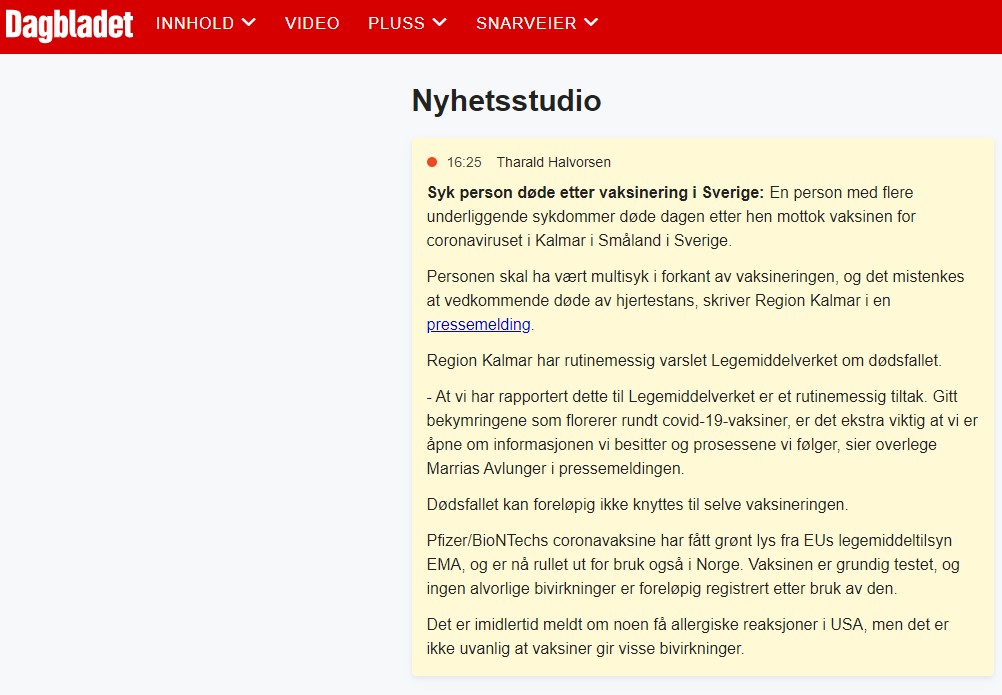1002x695 pixels.
Task: Click the red live dot indicator
Action: (432, 162)
